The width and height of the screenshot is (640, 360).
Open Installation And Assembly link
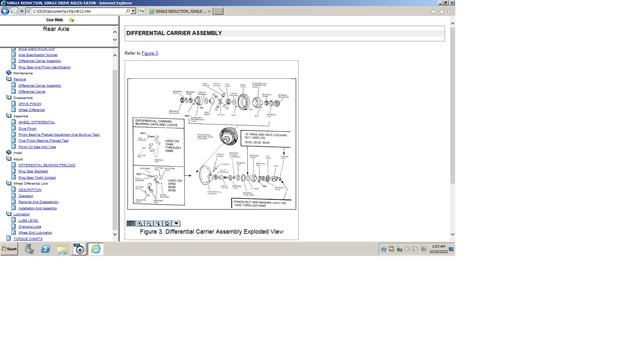(x=38, y=208)
